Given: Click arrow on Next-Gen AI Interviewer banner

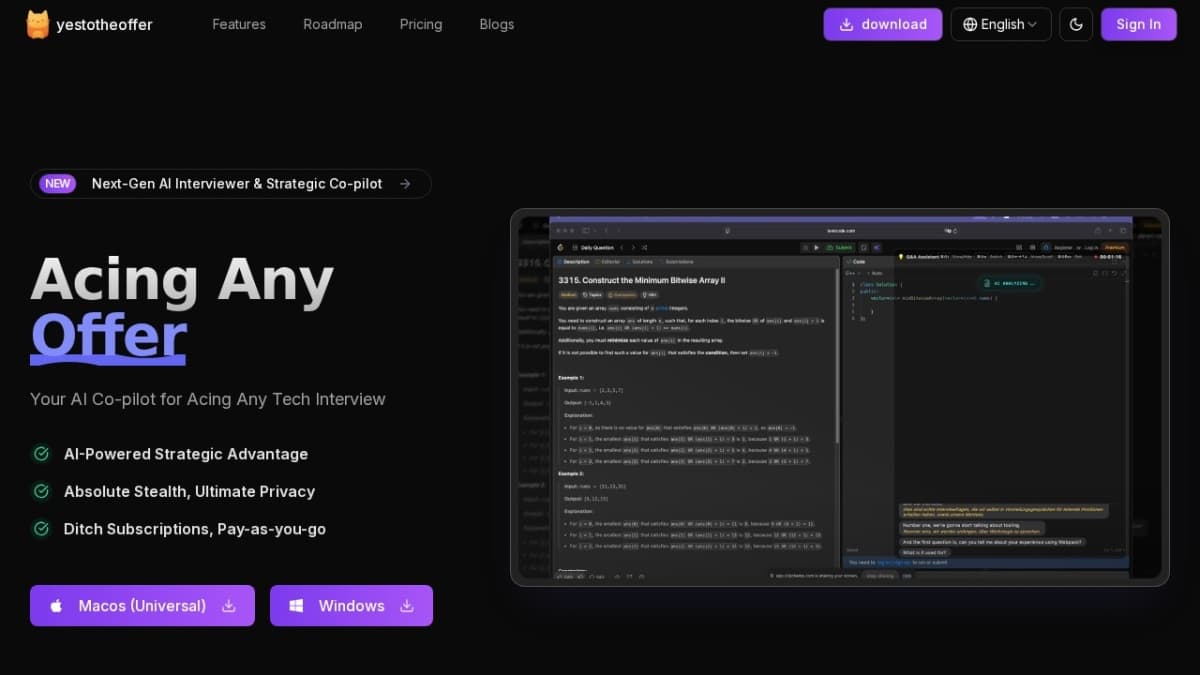Looking at the screenshot, I should coord(405,183).
